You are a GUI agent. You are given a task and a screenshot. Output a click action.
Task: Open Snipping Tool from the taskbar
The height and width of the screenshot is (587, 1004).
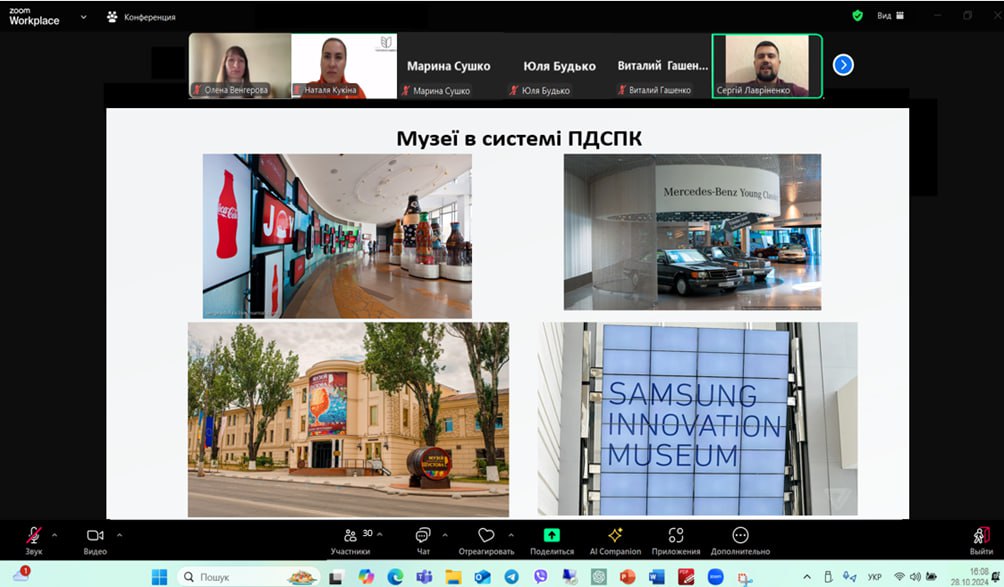pyautogui.click(x=744, y=578)
